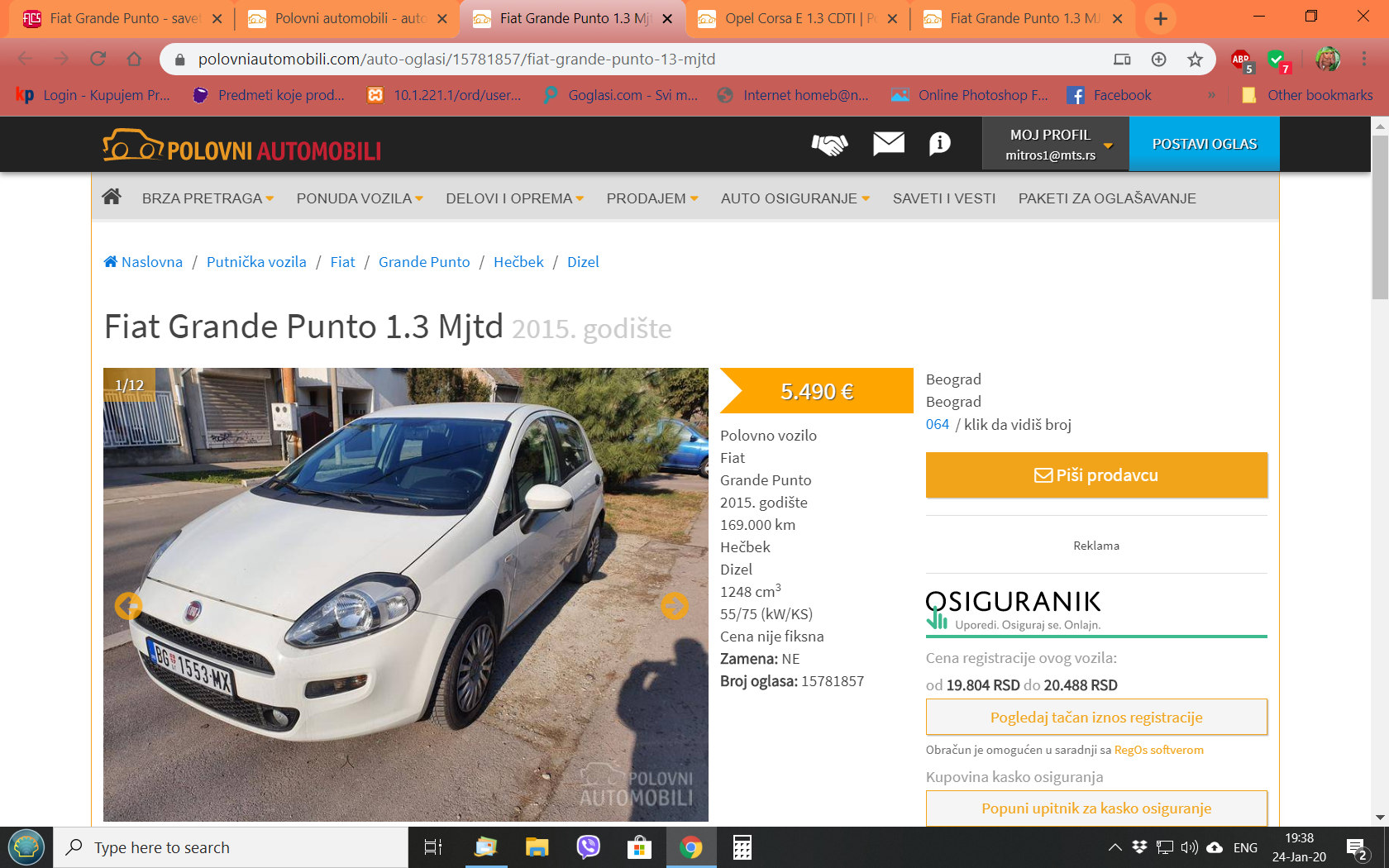Click Pogledaj tačan iznos registracije button
This screenshot has height=868, width=1389.
click(1096, 717)
